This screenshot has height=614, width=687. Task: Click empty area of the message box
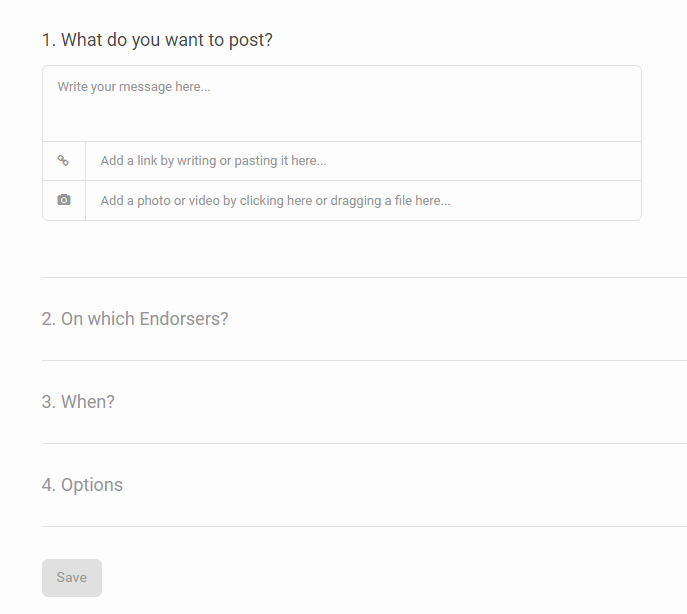(x=400, y=115)
